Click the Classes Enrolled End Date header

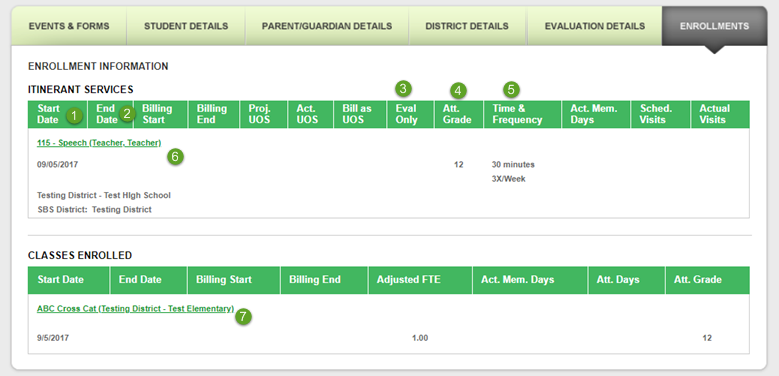pyautogui.click(x=149, y=280)
